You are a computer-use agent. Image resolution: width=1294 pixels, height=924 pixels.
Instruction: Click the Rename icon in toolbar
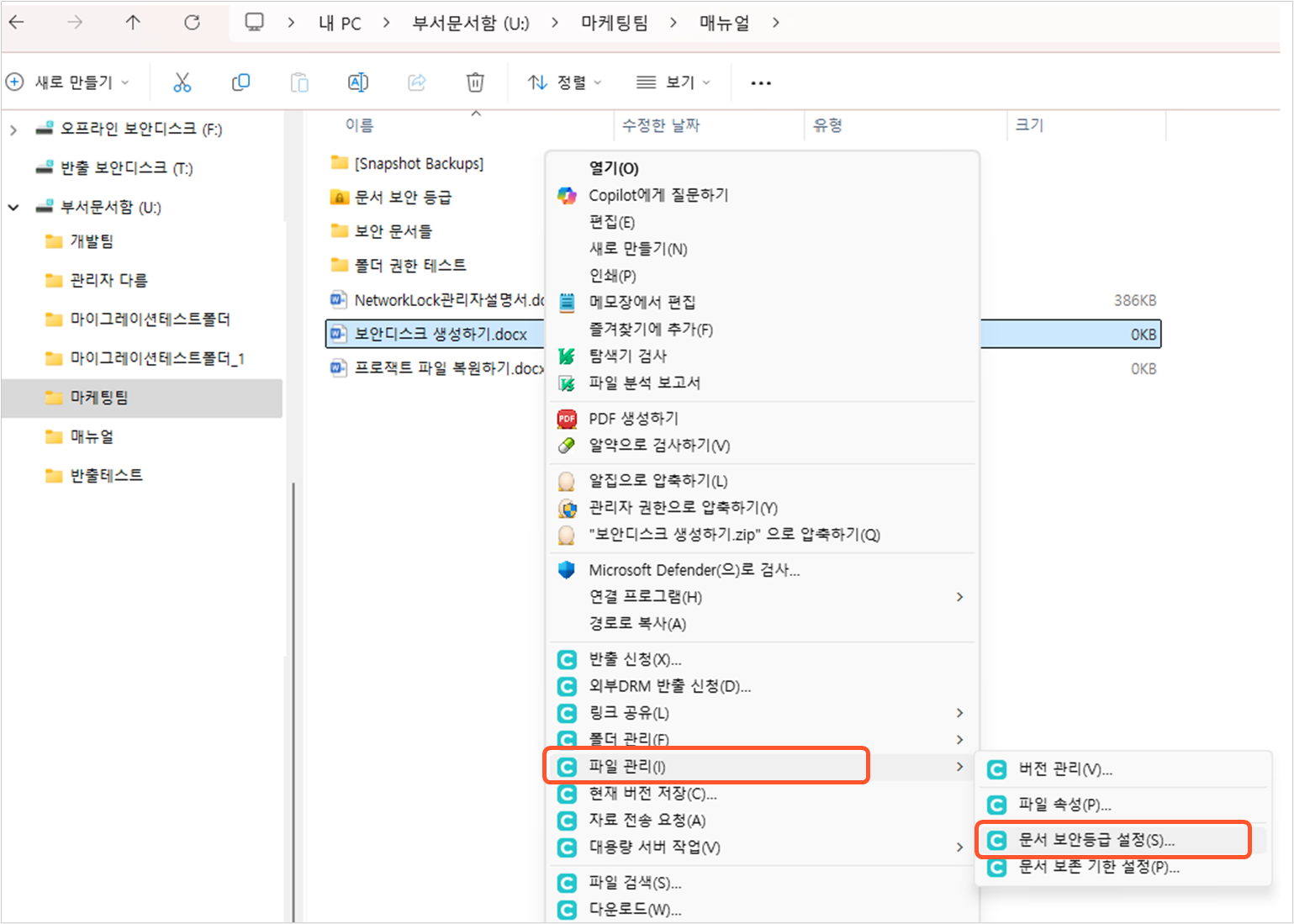(357, 82)
